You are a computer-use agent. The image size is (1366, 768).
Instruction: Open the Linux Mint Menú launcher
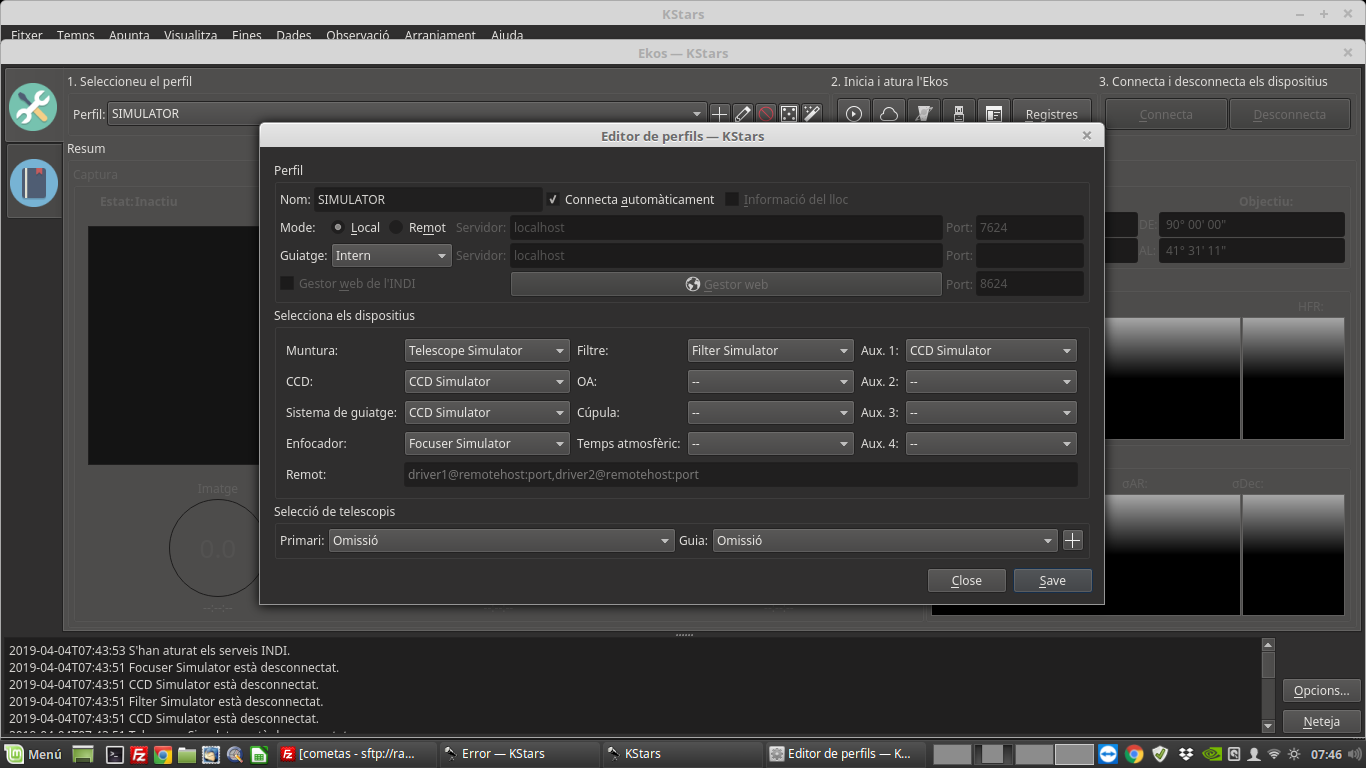pos(34,754)
